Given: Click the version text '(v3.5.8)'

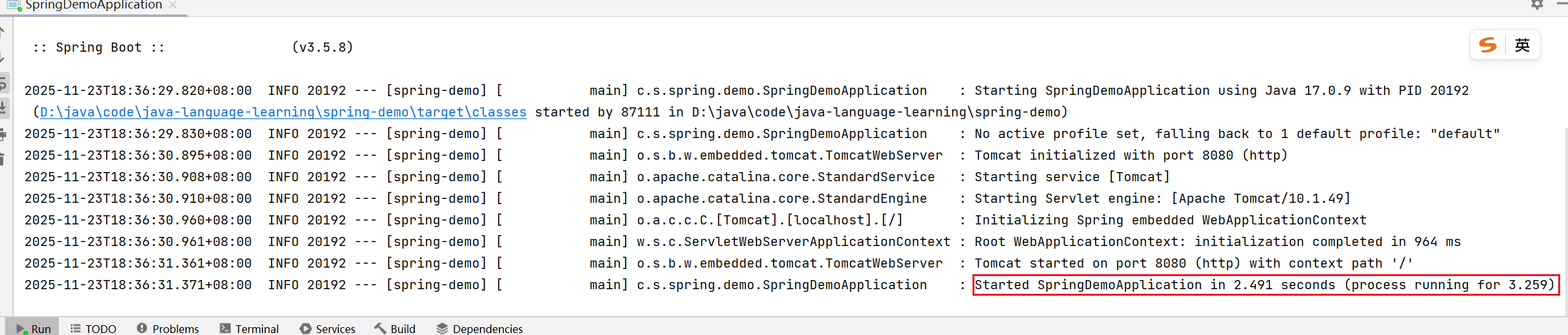Looking at the screenshot, I should pos(323,47).
